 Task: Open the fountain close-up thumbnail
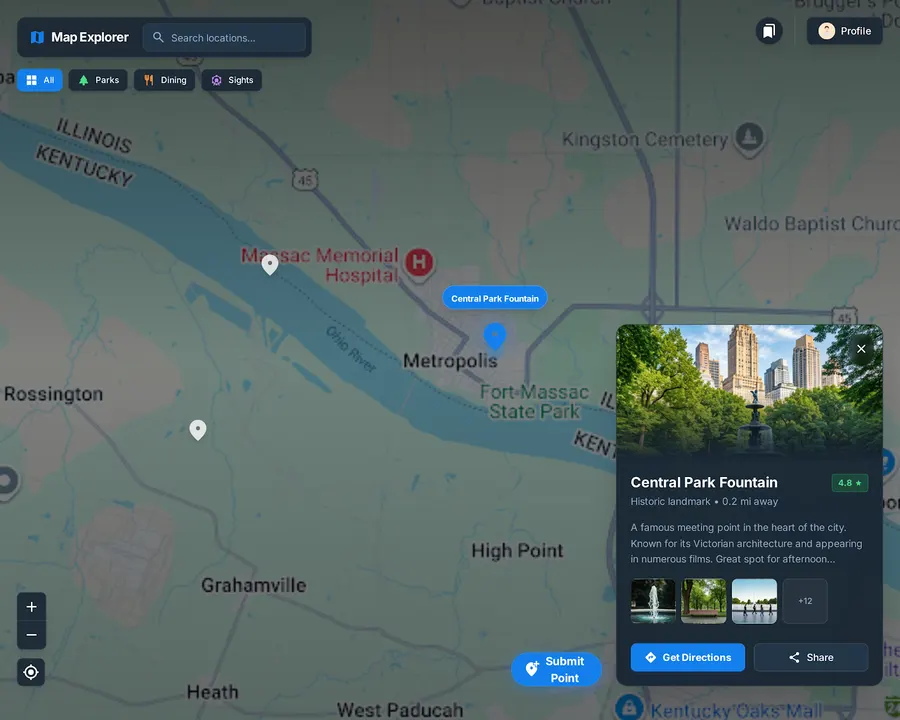click(653, 601)
